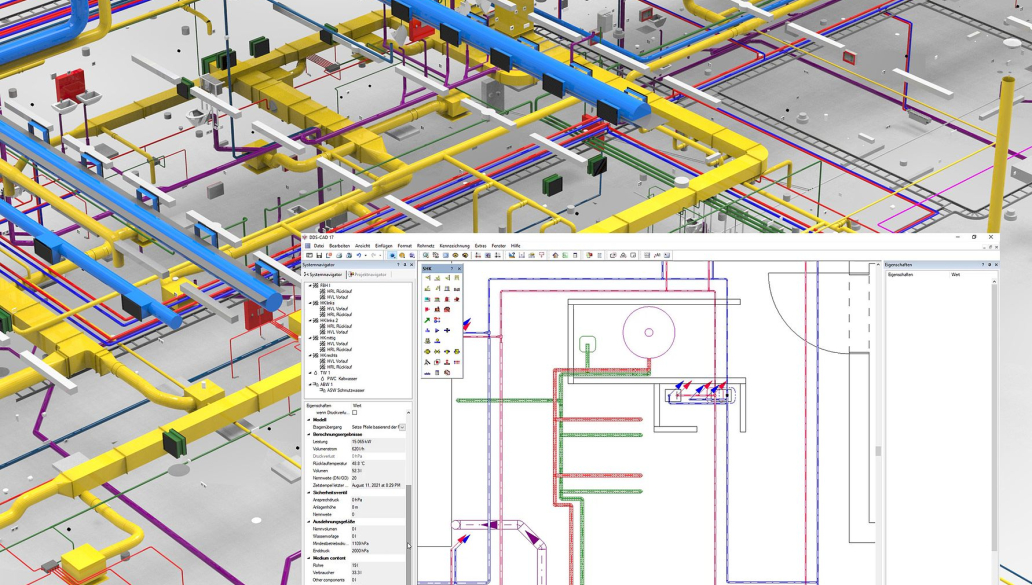Screen dimensions: 1032x585
Task: Click the red funnel filter icon in toolbar
Action: 542,255
